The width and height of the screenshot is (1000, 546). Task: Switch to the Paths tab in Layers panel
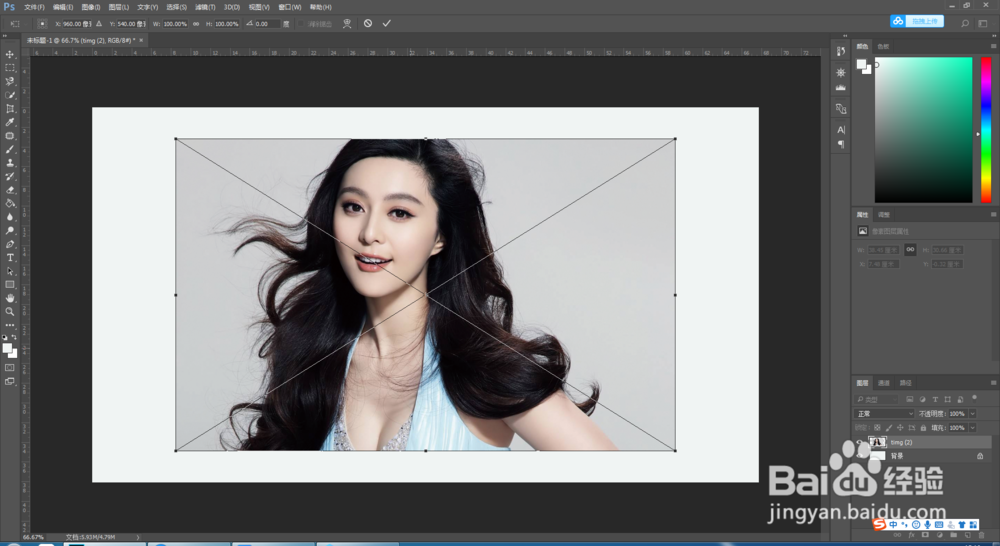point(906,383)
